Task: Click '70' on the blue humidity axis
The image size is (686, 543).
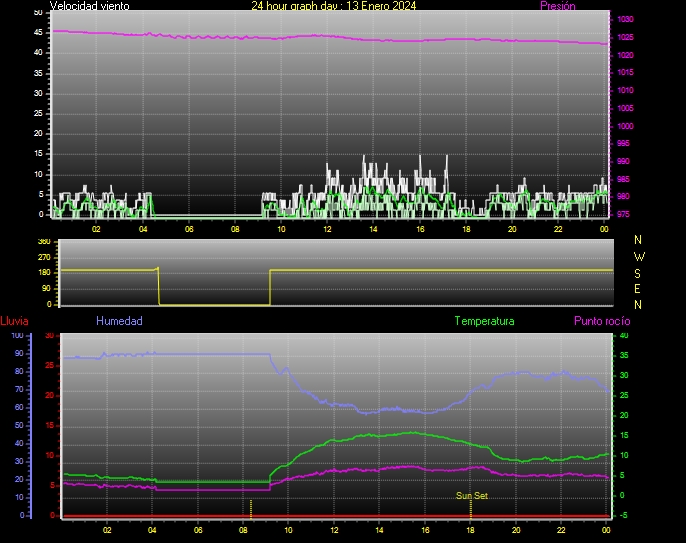Action: 19,389
